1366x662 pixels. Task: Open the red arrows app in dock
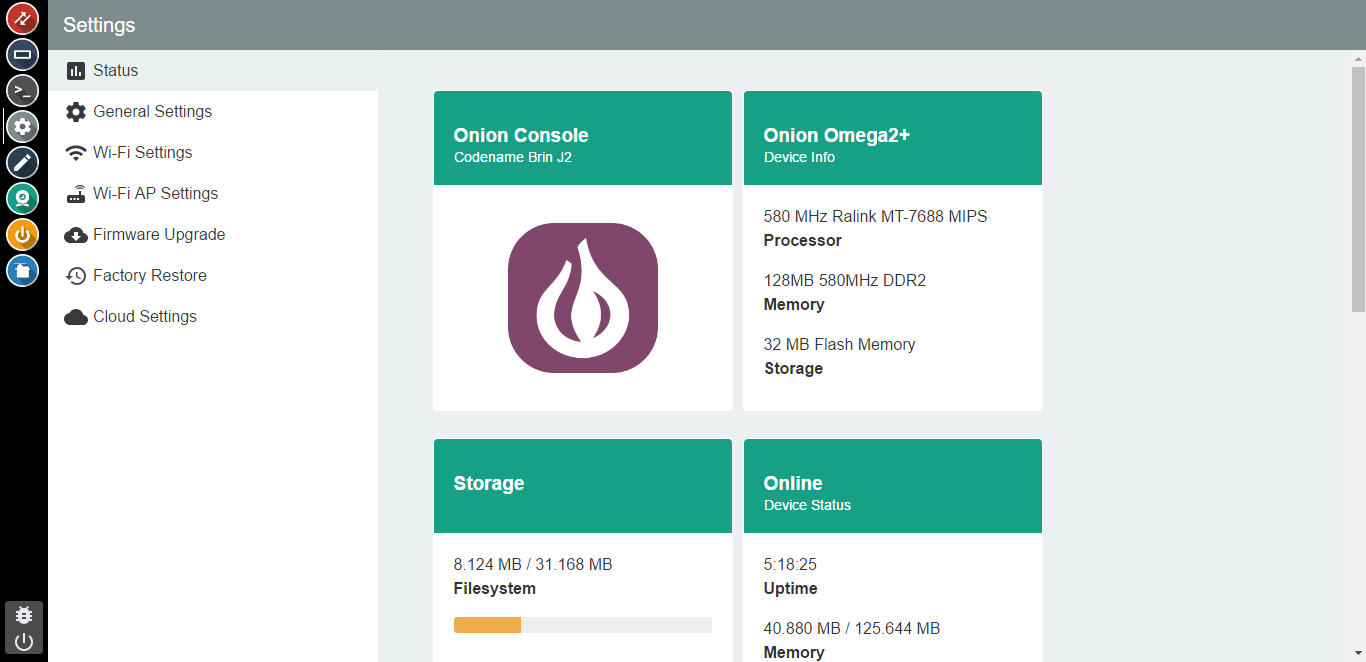23,18
